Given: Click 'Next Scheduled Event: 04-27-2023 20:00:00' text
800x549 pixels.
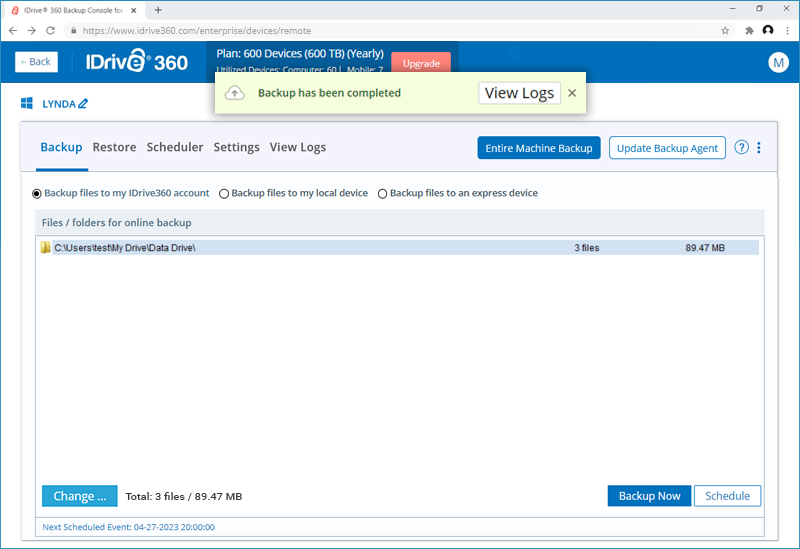Looking at the screenshot, I should [x=129, y=527].
